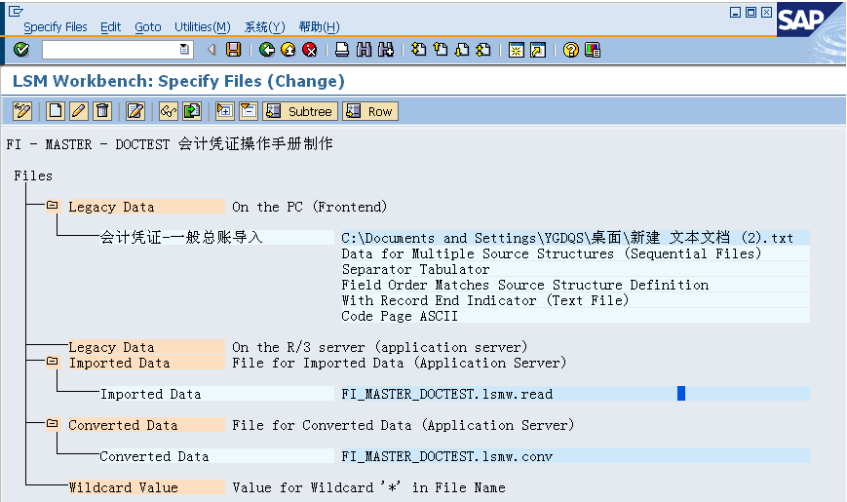Go back using the green arrow icon

point(267,50)
